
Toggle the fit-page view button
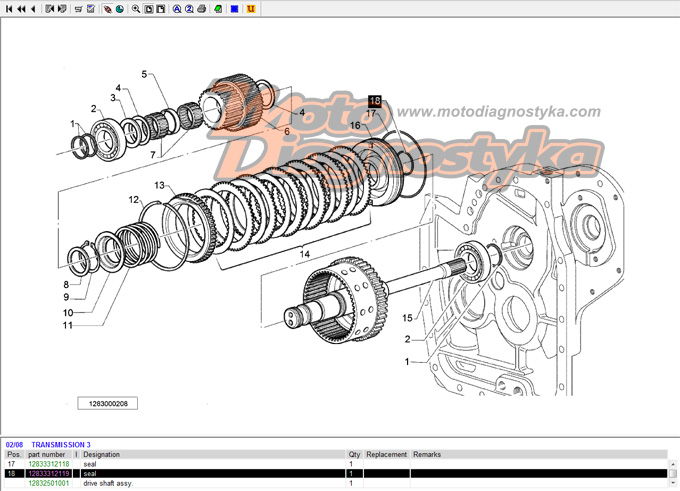tap(148, 9)
